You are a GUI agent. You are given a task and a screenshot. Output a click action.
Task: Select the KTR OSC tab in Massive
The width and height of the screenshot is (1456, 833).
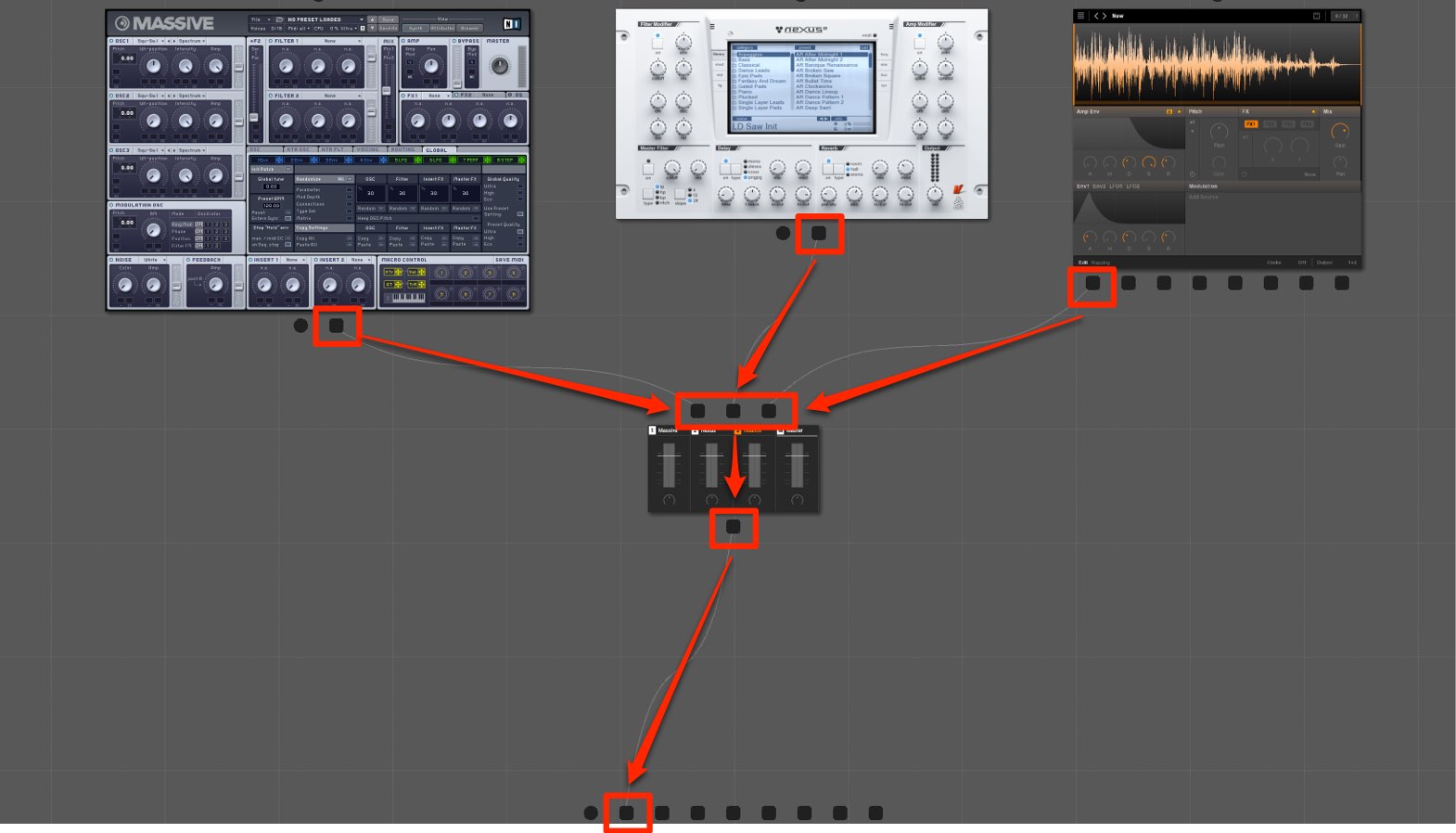tap(299, 149)
